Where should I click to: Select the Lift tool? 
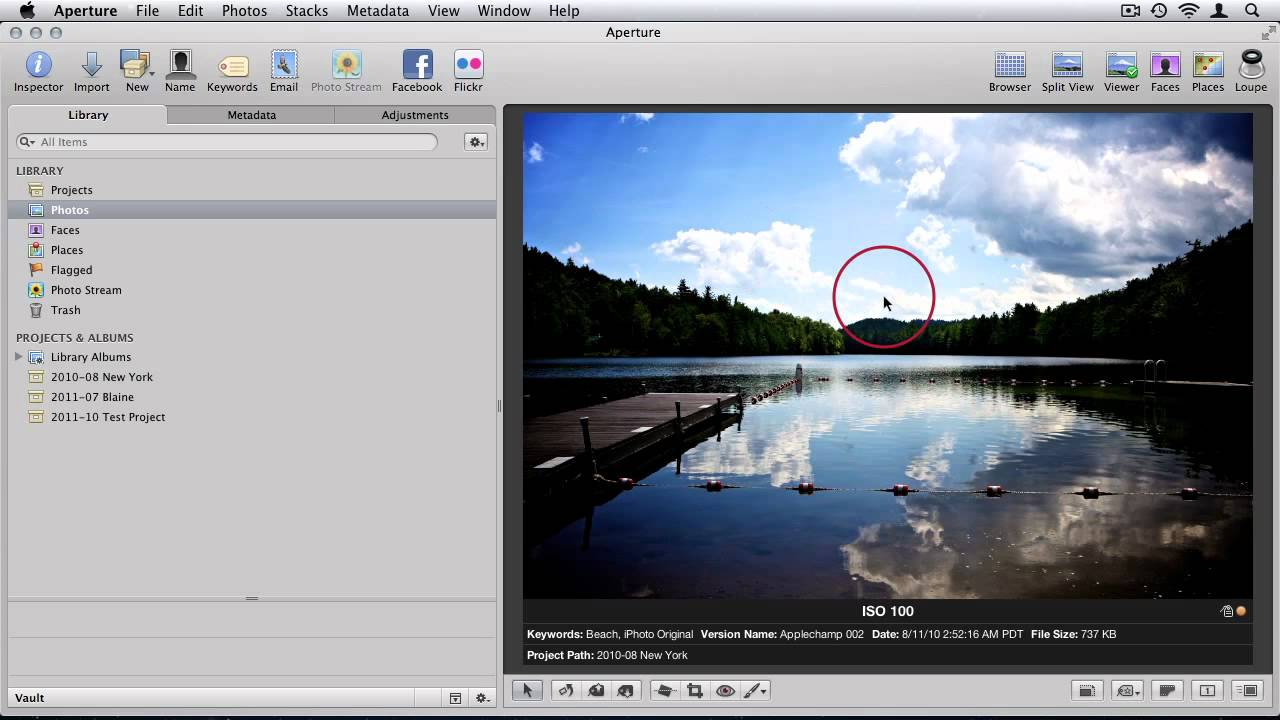(x=596, y=690)
